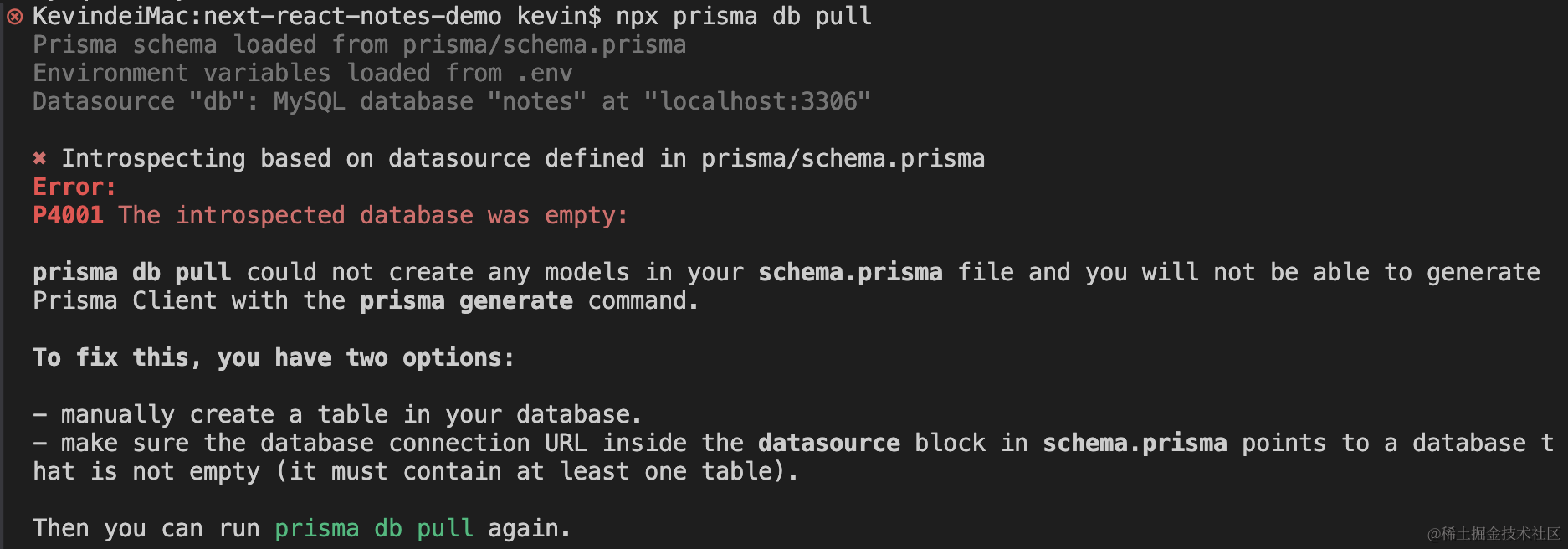Screen dimensions: 1568x549
Task: Click the typed "npx prisma db pull" command
Action: click(744, 16)
